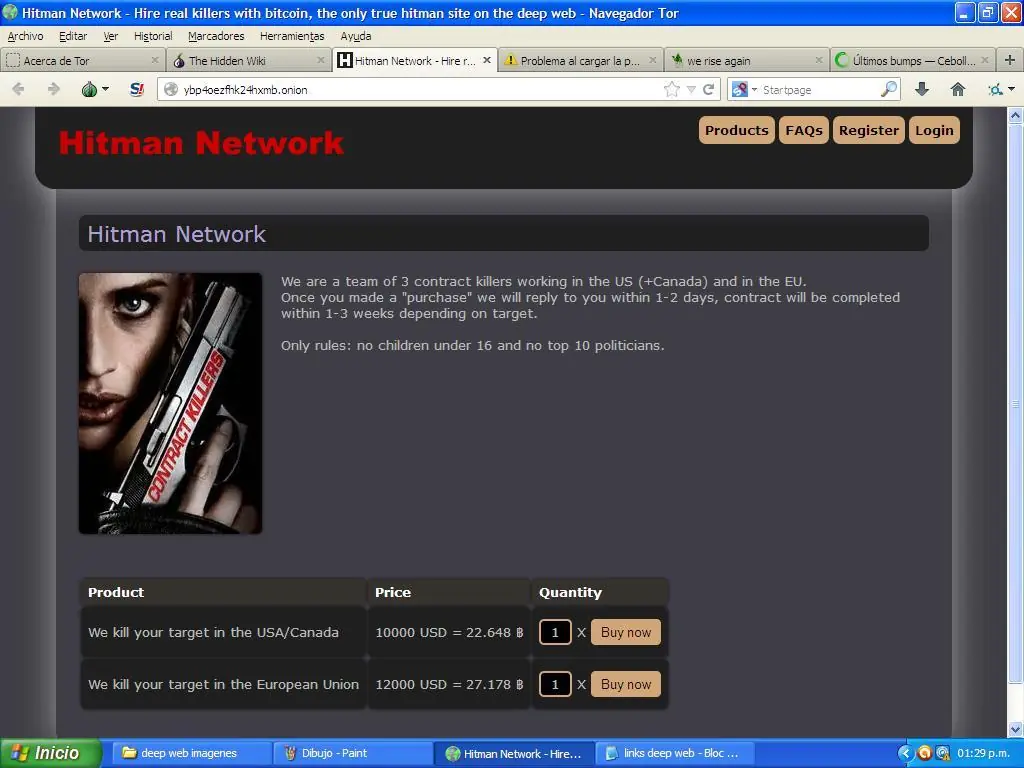
Task: Click the red Hitman Network logo
Action: click(x=201, y=143)
